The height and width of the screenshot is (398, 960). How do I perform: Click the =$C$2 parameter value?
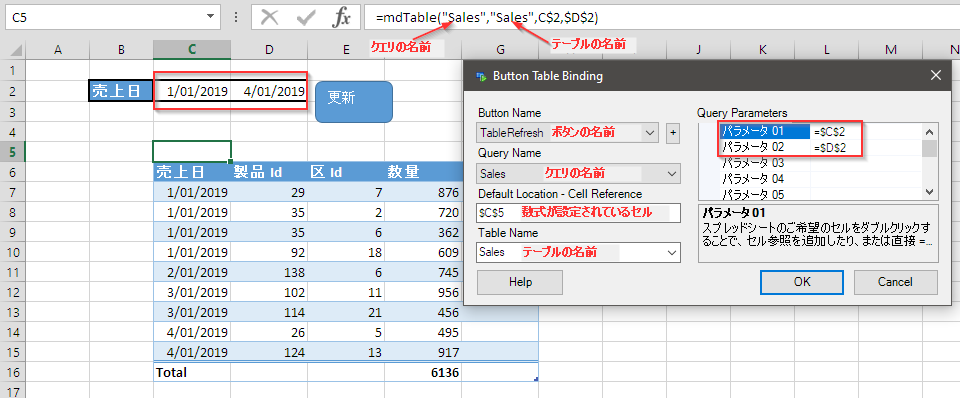pyautogui.click(x=829, y=132)
